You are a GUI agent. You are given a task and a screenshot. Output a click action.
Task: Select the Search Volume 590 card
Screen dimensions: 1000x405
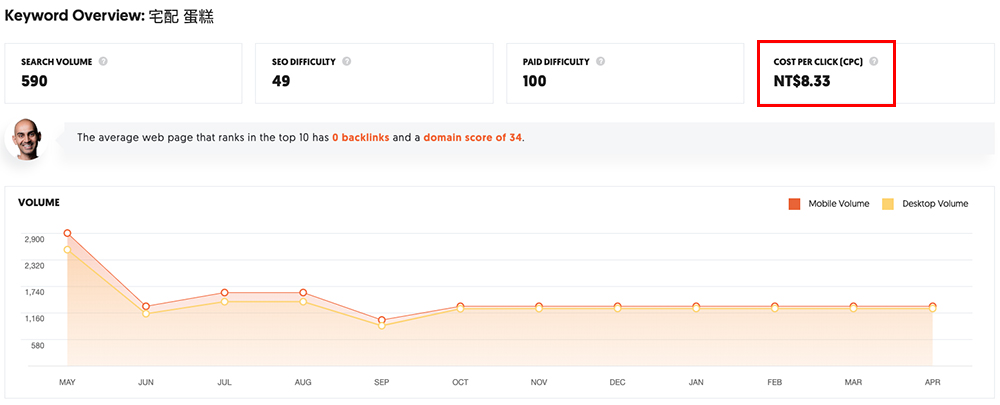124,73
